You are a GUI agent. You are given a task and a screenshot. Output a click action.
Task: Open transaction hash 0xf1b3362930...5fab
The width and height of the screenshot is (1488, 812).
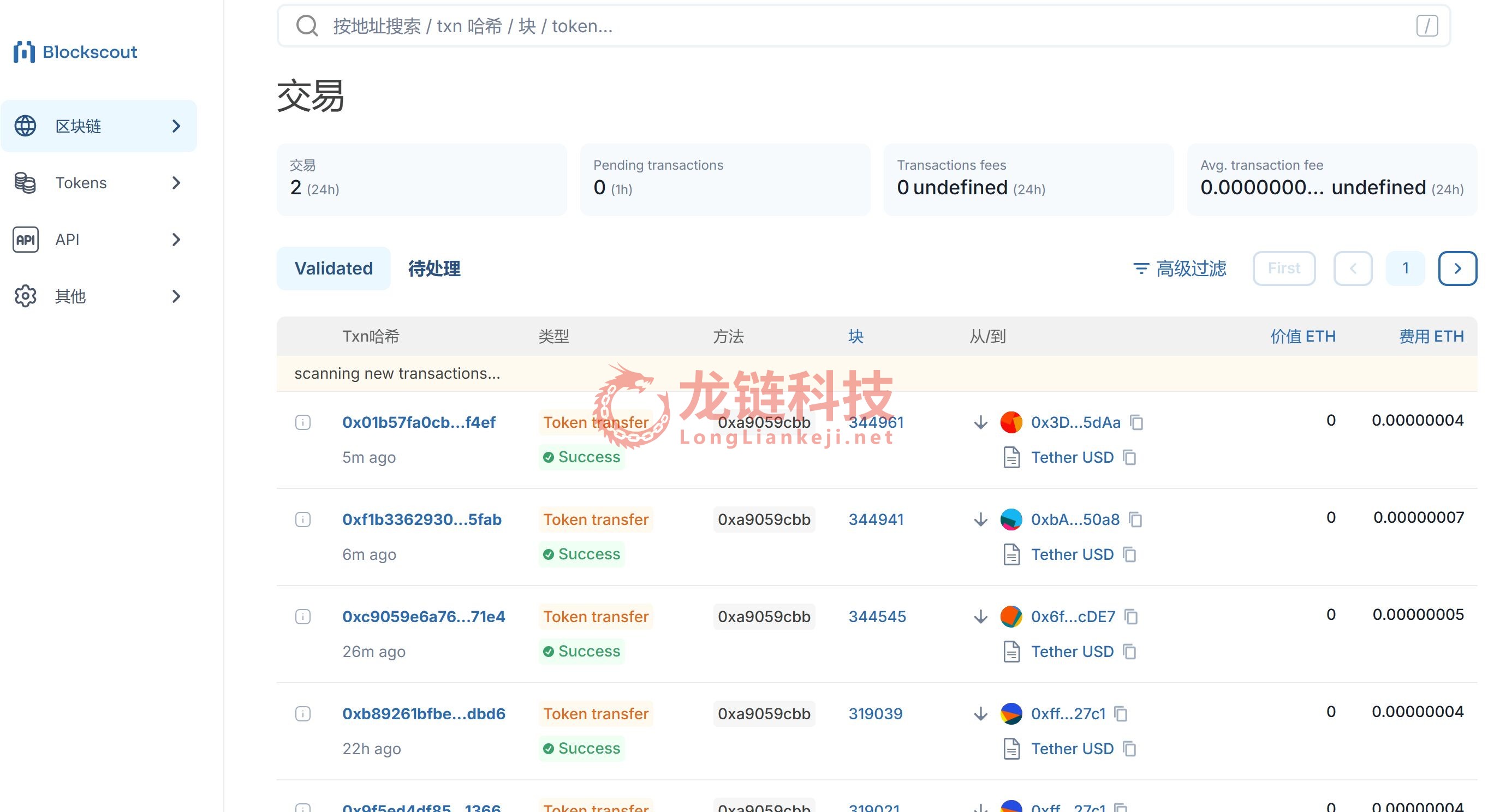point(422,519)
